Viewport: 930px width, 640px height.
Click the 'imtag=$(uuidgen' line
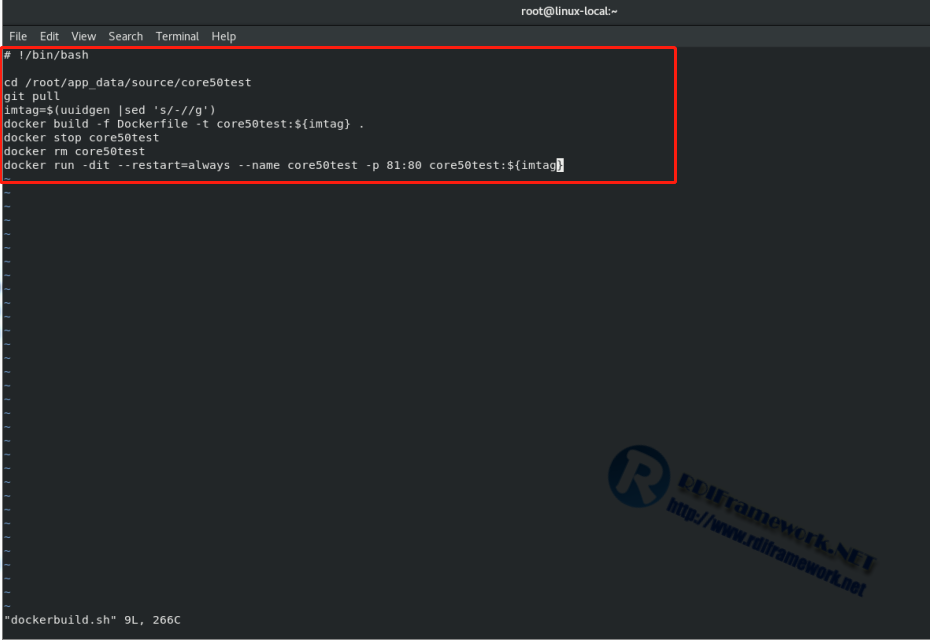click(x=110, y=110)
